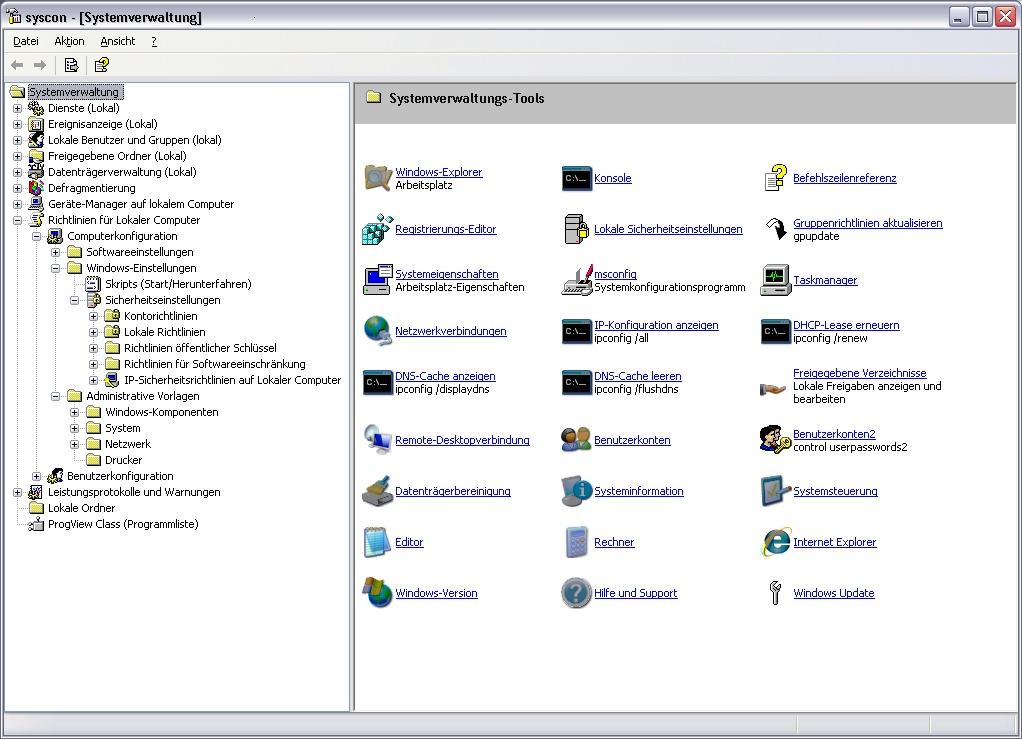Click the Freigegebene Verzeichnisse hand icon
1022x739 pixels.
[774, 389]
